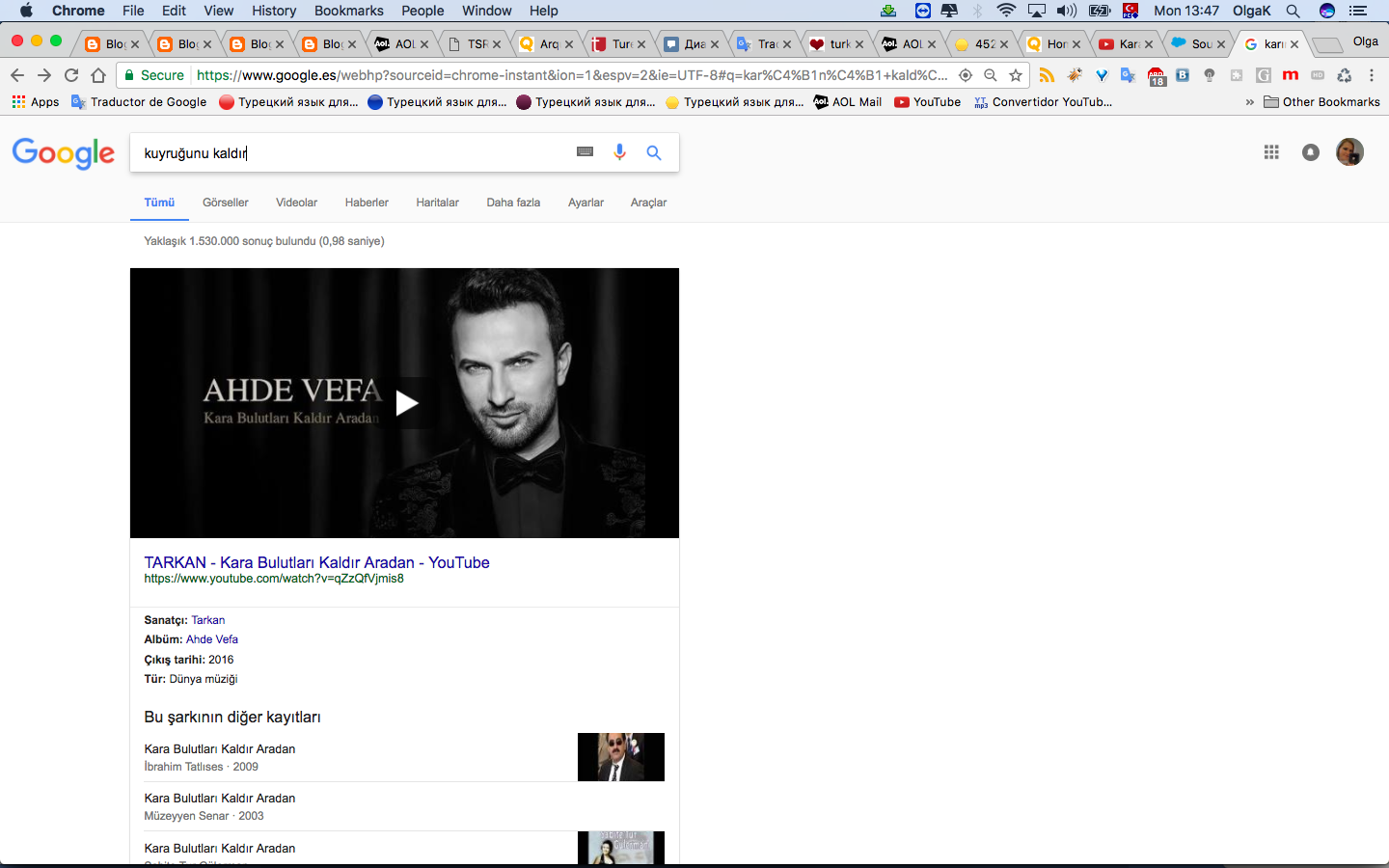Select the Müzeyyen Senar 2003 recording row

click(x=404, y=806)
